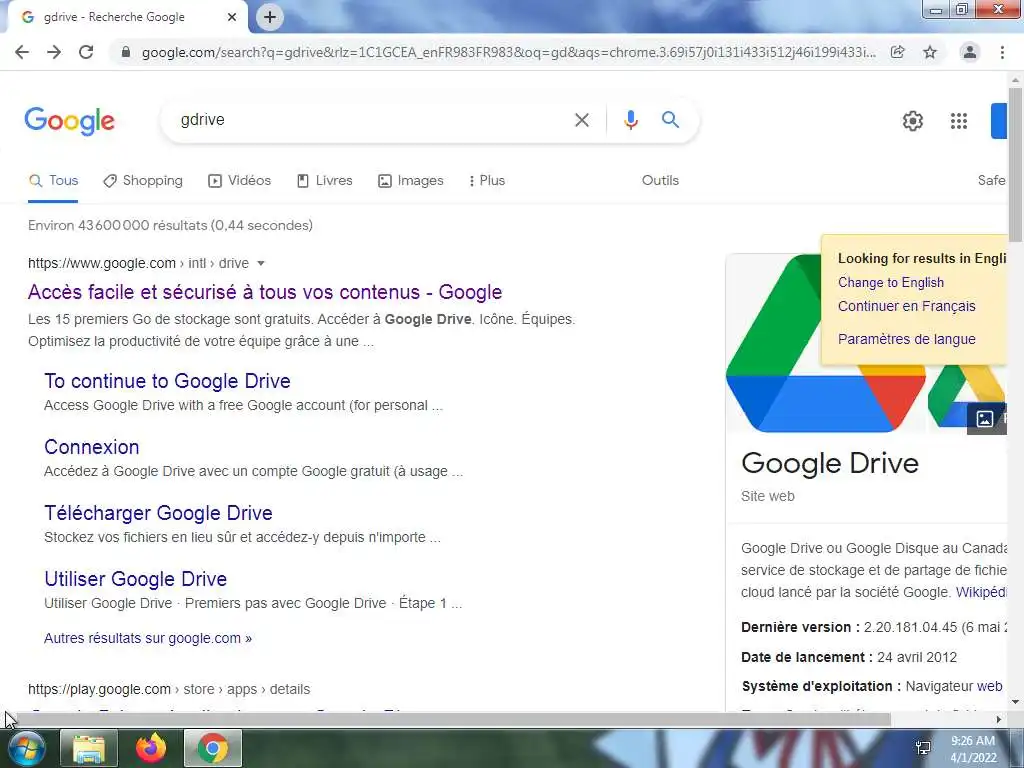Click the address bar URL
The height and width of the screenshot is (768, 1024).
click(x=508, y=52)
